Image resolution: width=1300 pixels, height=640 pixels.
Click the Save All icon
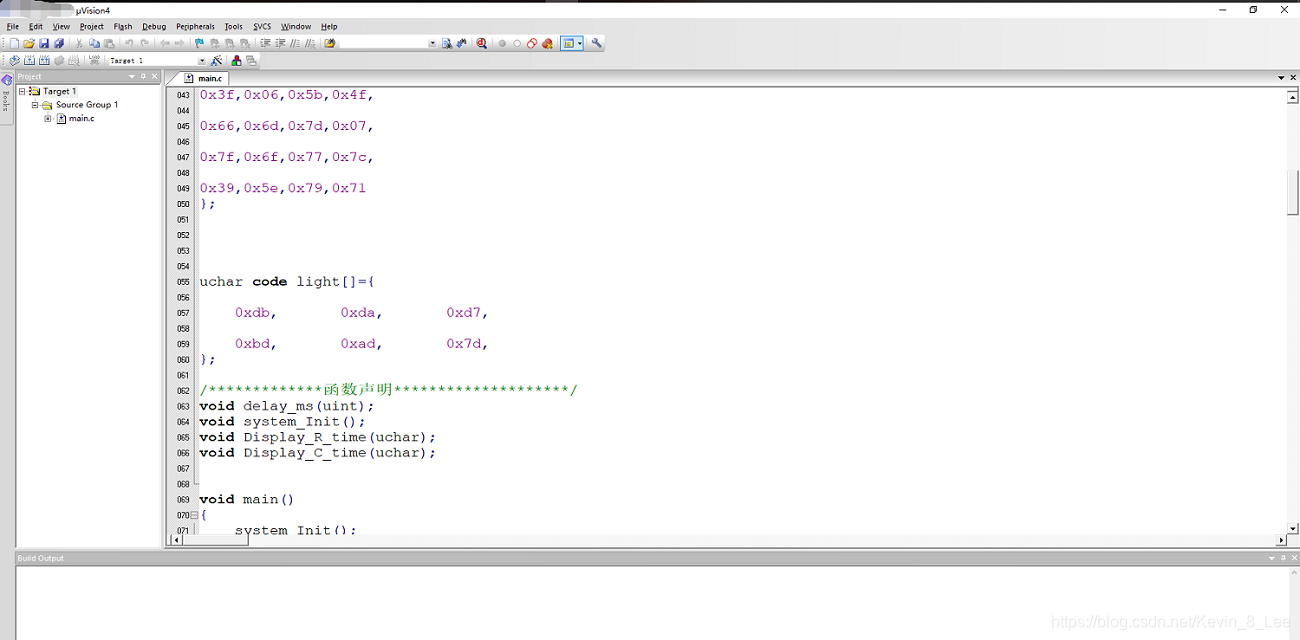(58, 43)
